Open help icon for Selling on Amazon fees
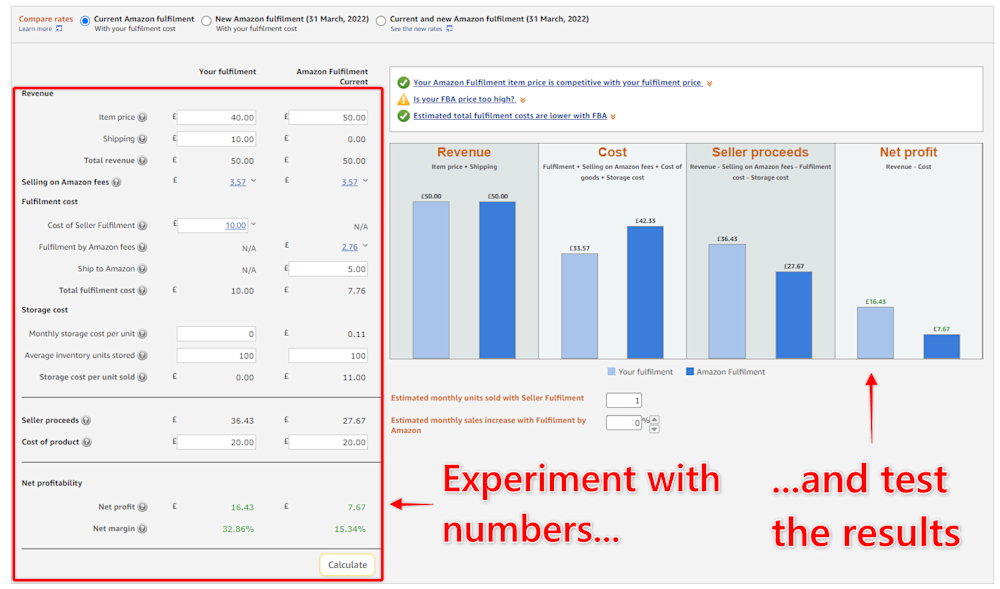The image size is (1000, 589). tap(117, 182)
